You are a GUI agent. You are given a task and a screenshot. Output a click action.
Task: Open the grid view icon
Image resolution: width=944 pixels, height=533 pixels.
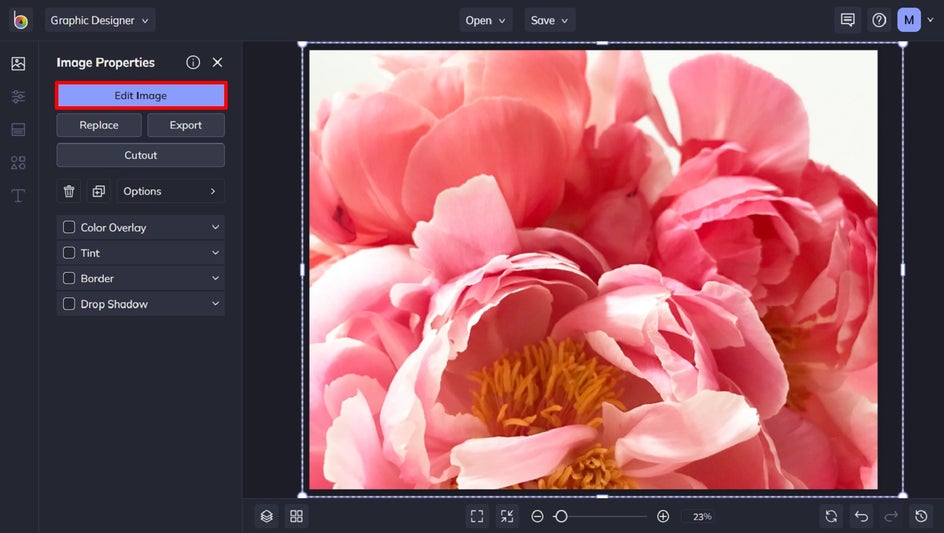tap(296, 516)
